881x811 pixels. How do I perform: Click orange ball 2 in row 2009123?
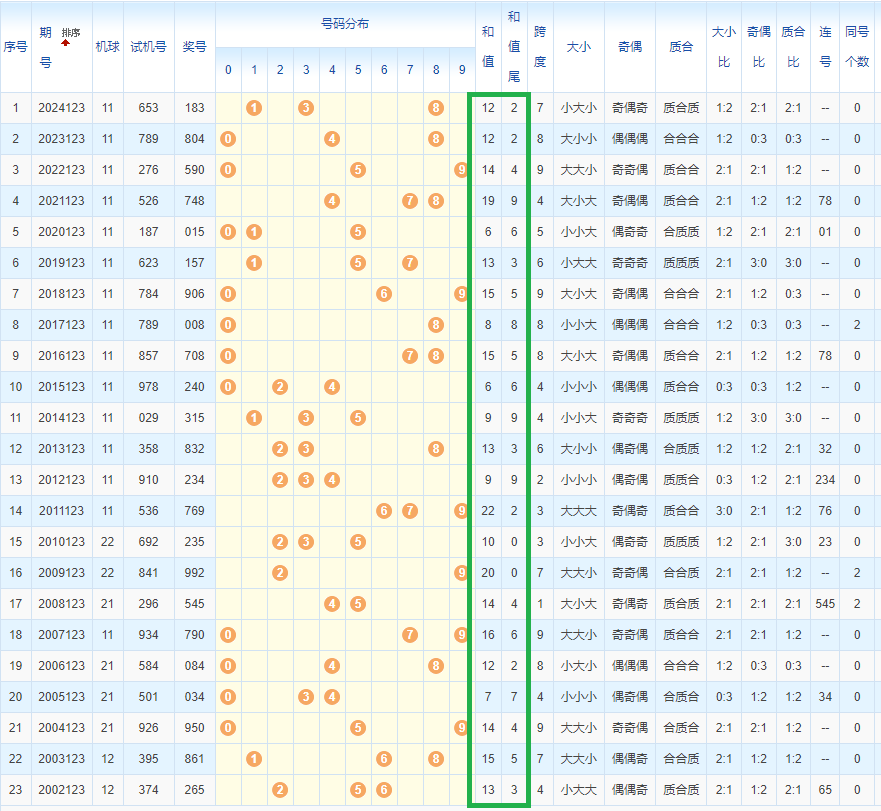(280, 573)
